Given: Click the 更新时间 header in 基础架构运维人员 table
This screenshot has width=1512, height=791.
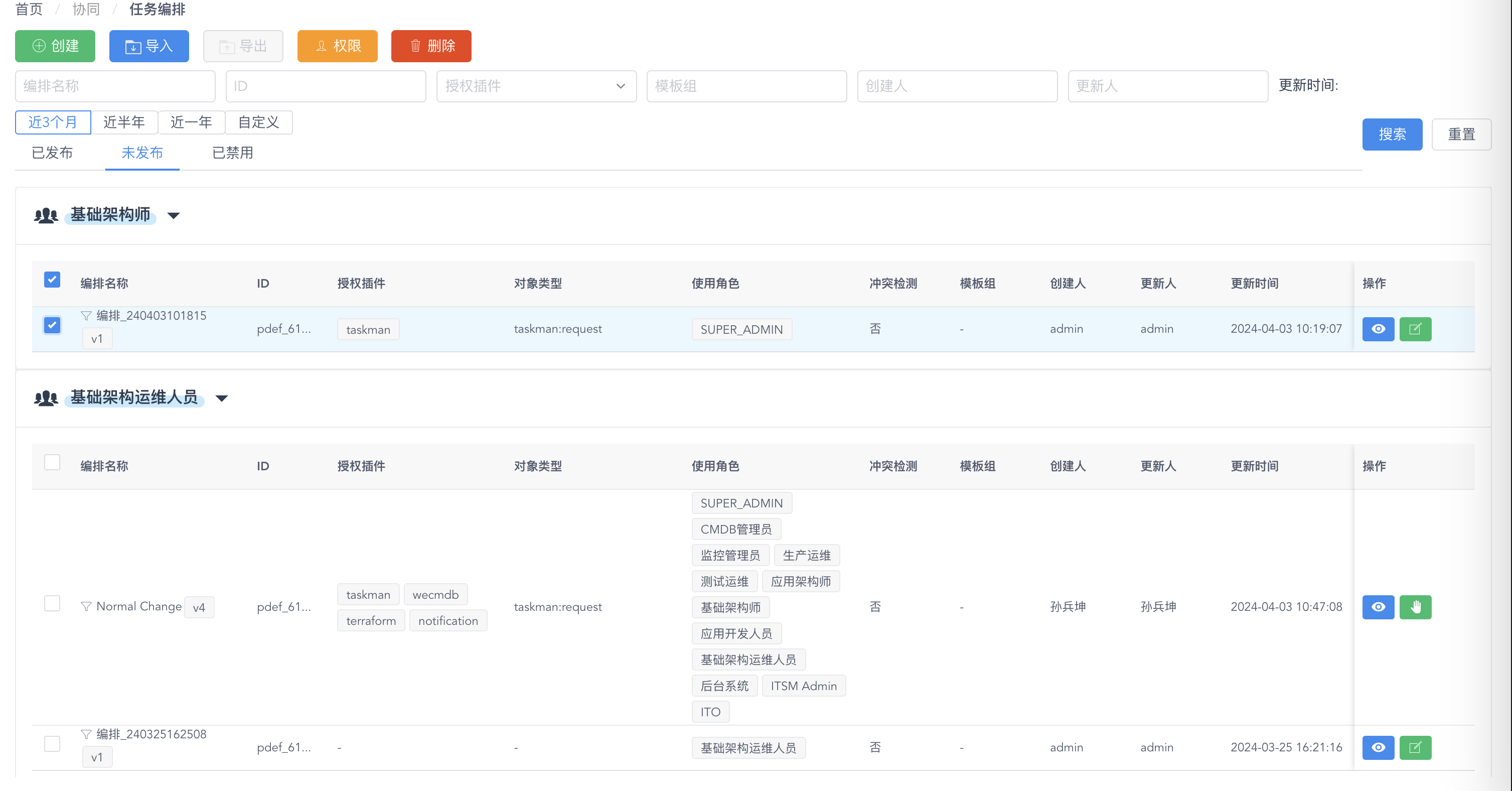Looking at the screenshot, I should point(1254,466).
